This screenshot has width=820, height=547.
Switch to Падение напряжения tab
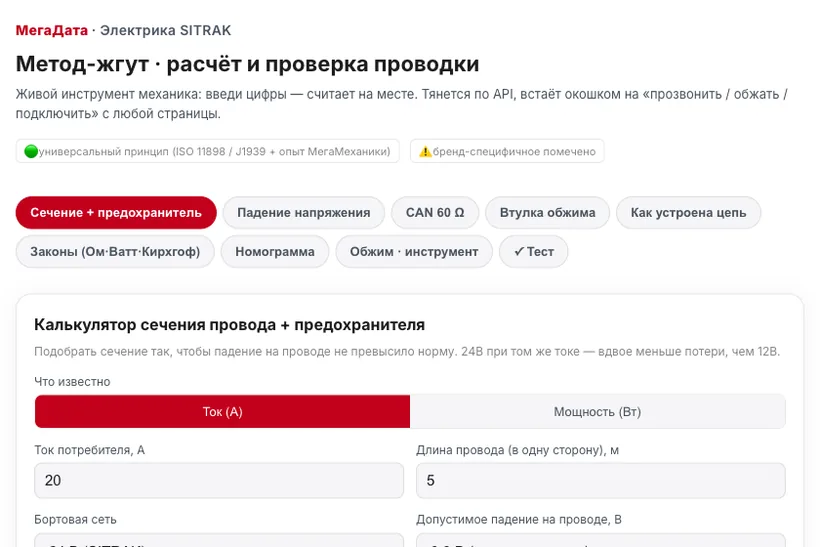(x=304, y=213)
